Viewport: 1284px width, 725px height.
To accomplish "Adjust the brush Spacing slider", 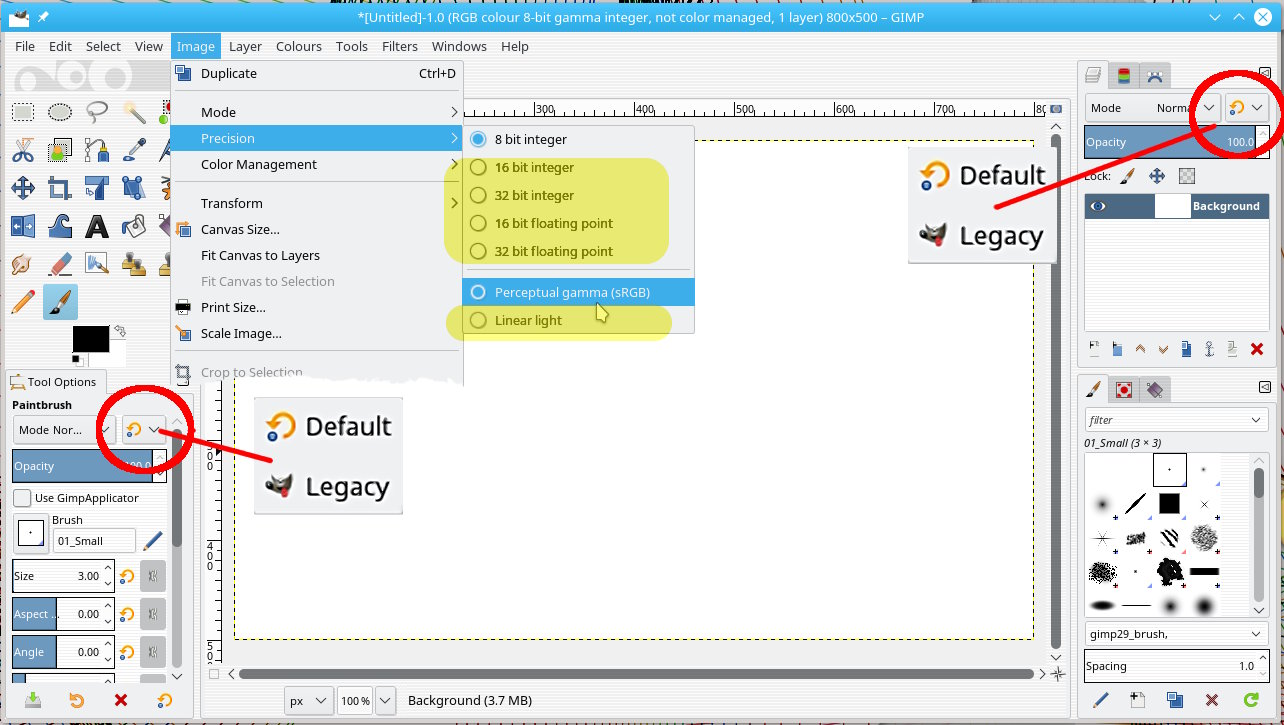I will click(x=1171, y=666).
